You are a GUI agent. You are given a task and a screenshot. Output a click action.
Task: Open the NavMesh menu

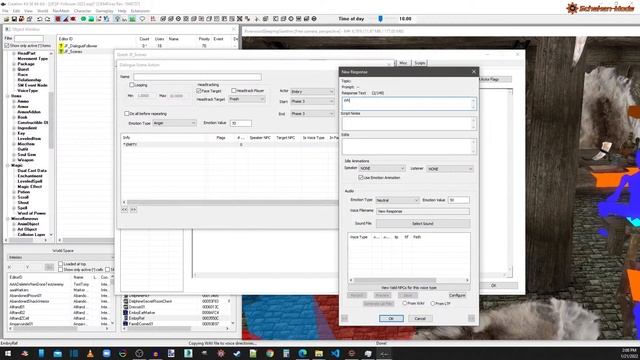click(x=61, y=11)
